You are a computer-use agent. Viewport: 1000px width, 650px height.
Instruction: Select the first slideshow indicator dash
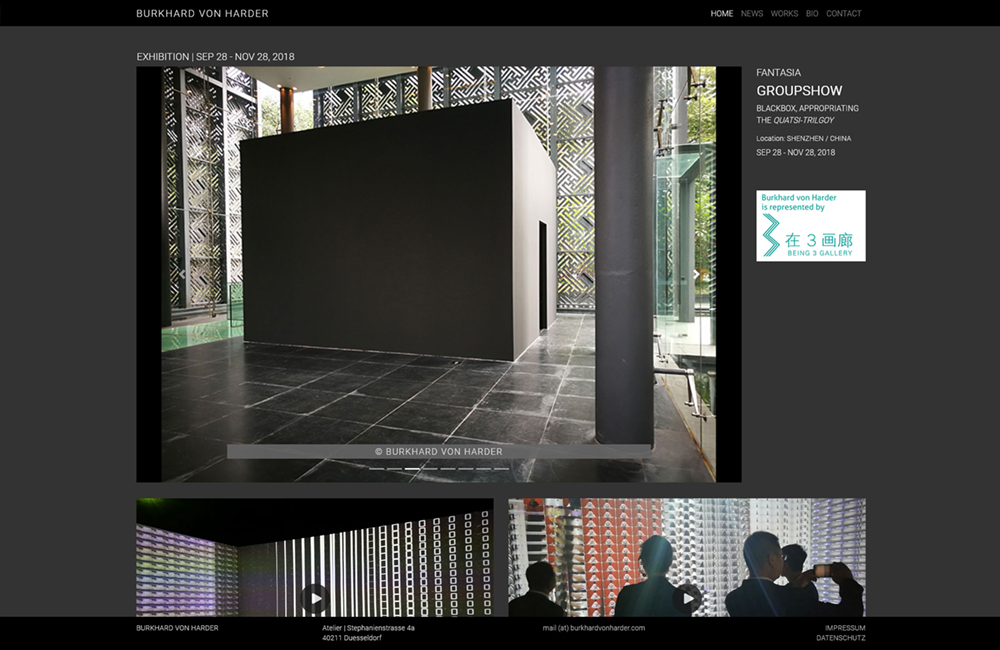coord(377,468)
